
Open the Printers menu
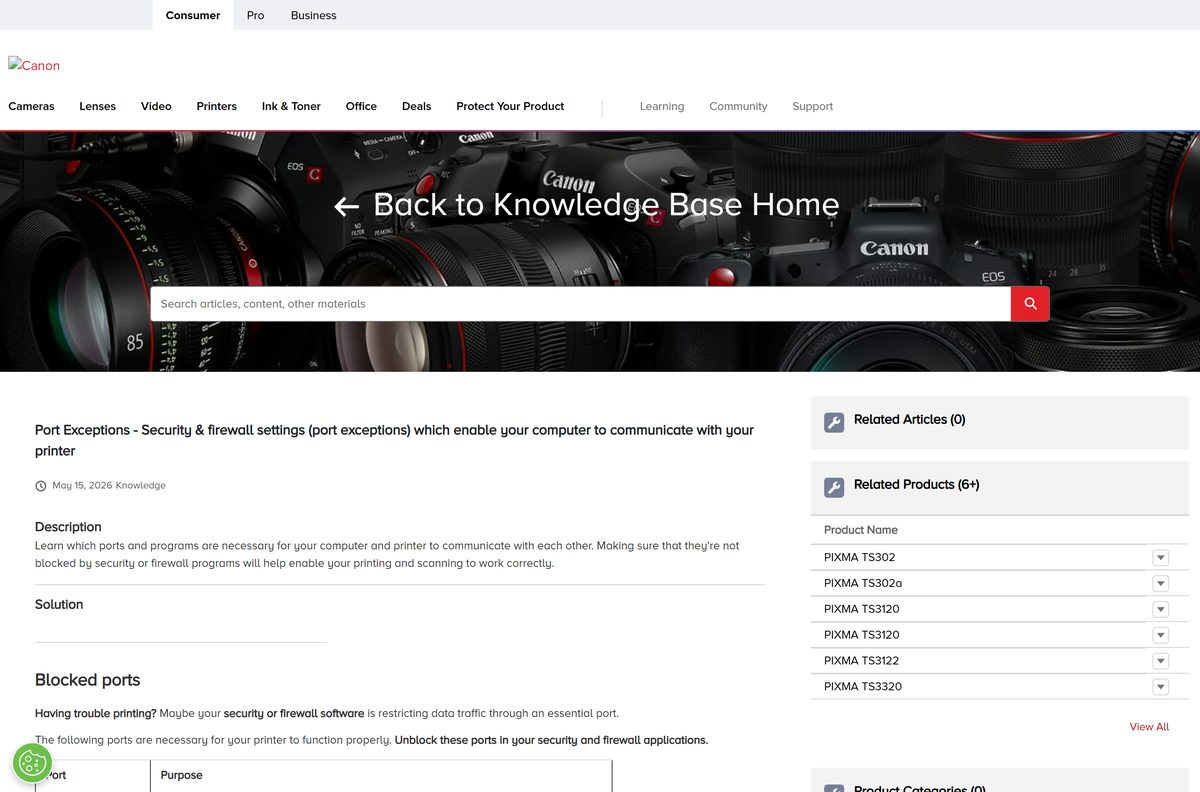point(216,106)
